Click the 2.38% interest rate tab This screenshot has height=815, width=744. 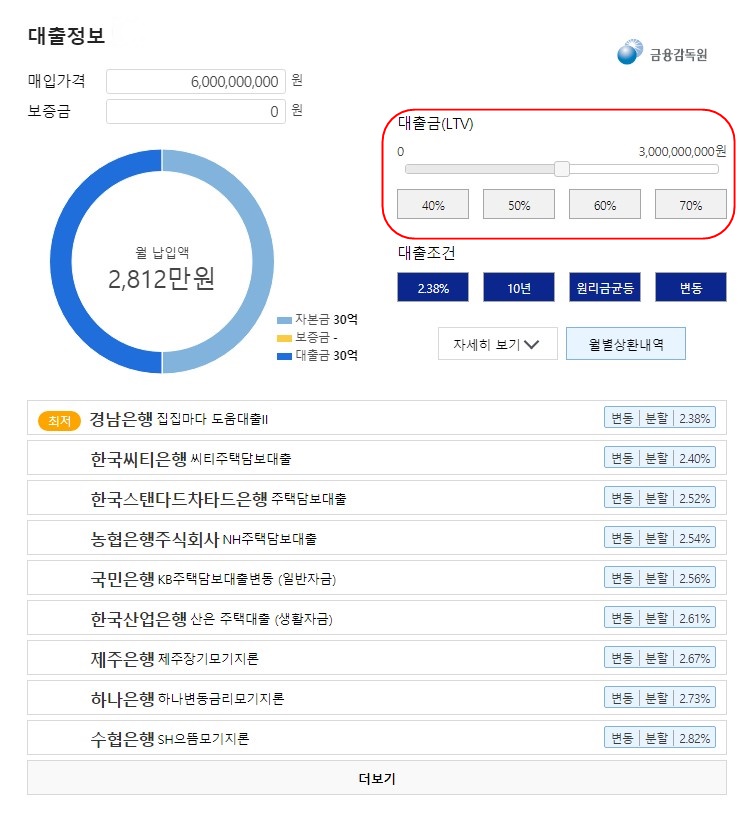click(431, 287)
